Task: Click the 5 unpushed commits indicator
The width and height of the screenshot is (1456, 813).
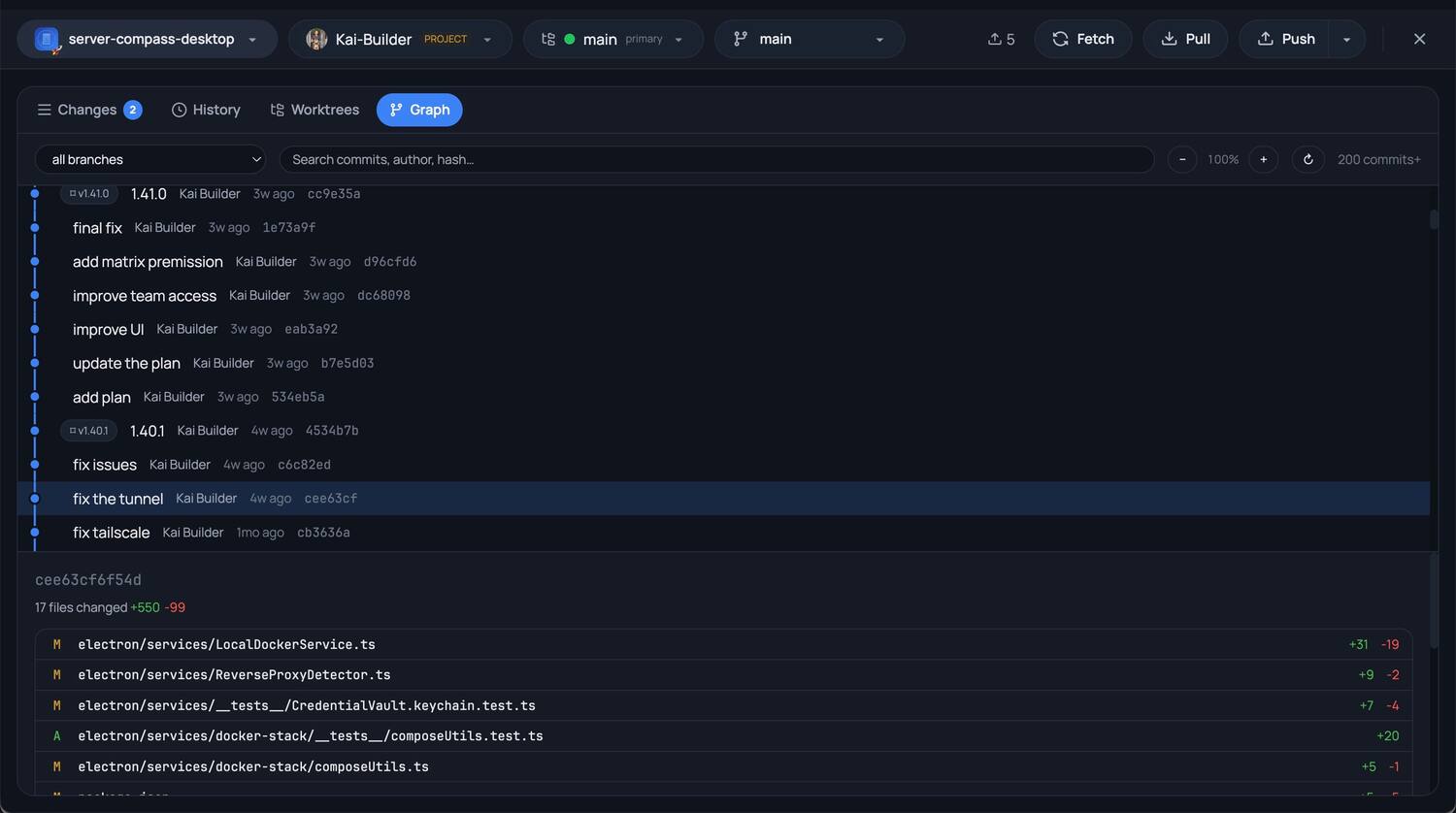Action: point(1001,39)
